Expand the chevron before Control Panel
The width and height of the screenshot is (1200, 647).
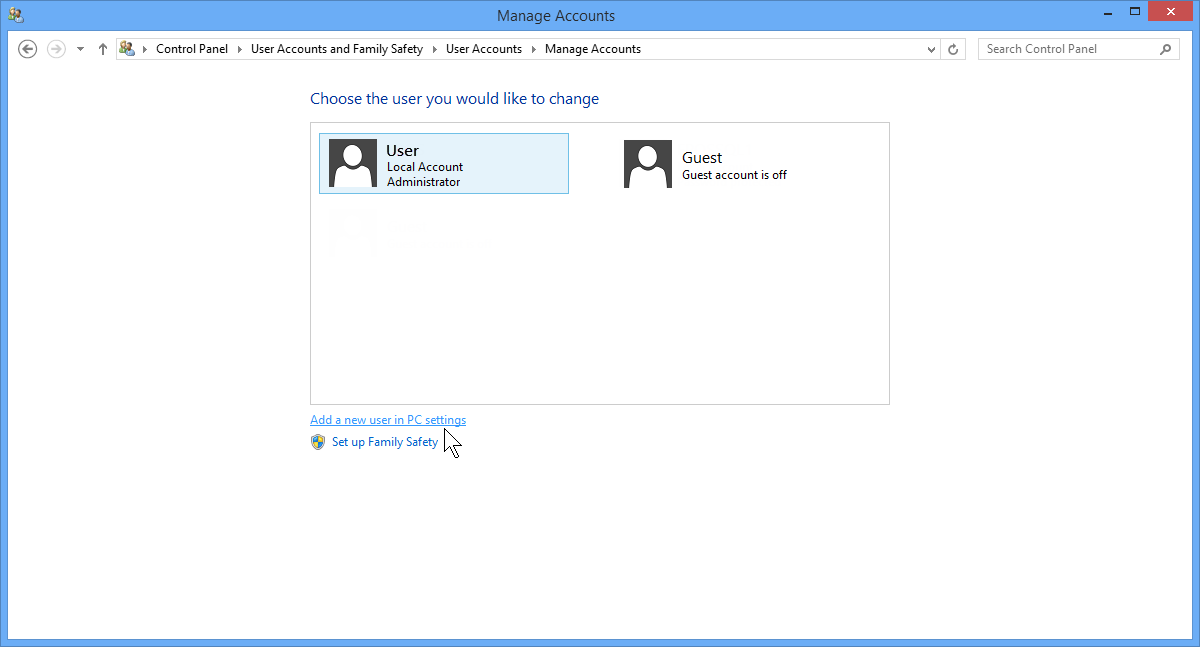tap(144, 49)
